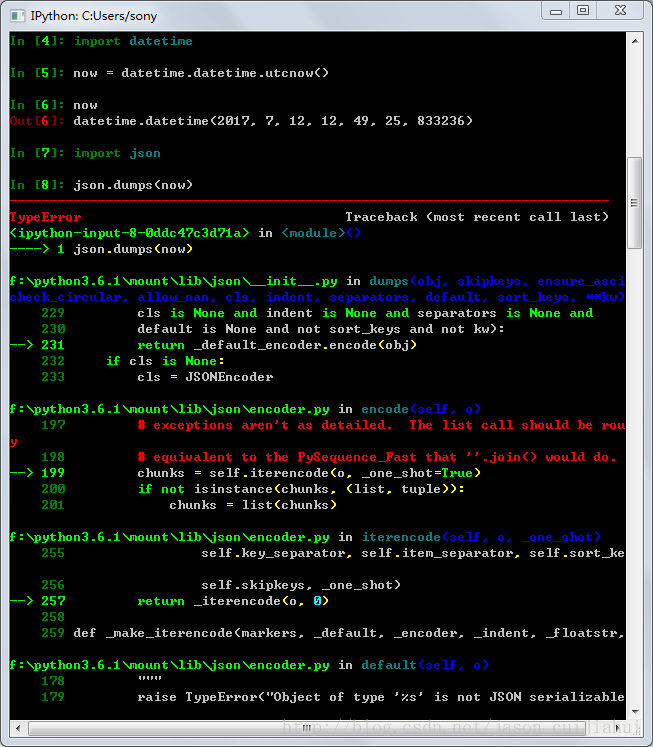The height and width of the screenshot is (747, 653).
Task: Maximize the IPython window
Action: pos(583,10)
